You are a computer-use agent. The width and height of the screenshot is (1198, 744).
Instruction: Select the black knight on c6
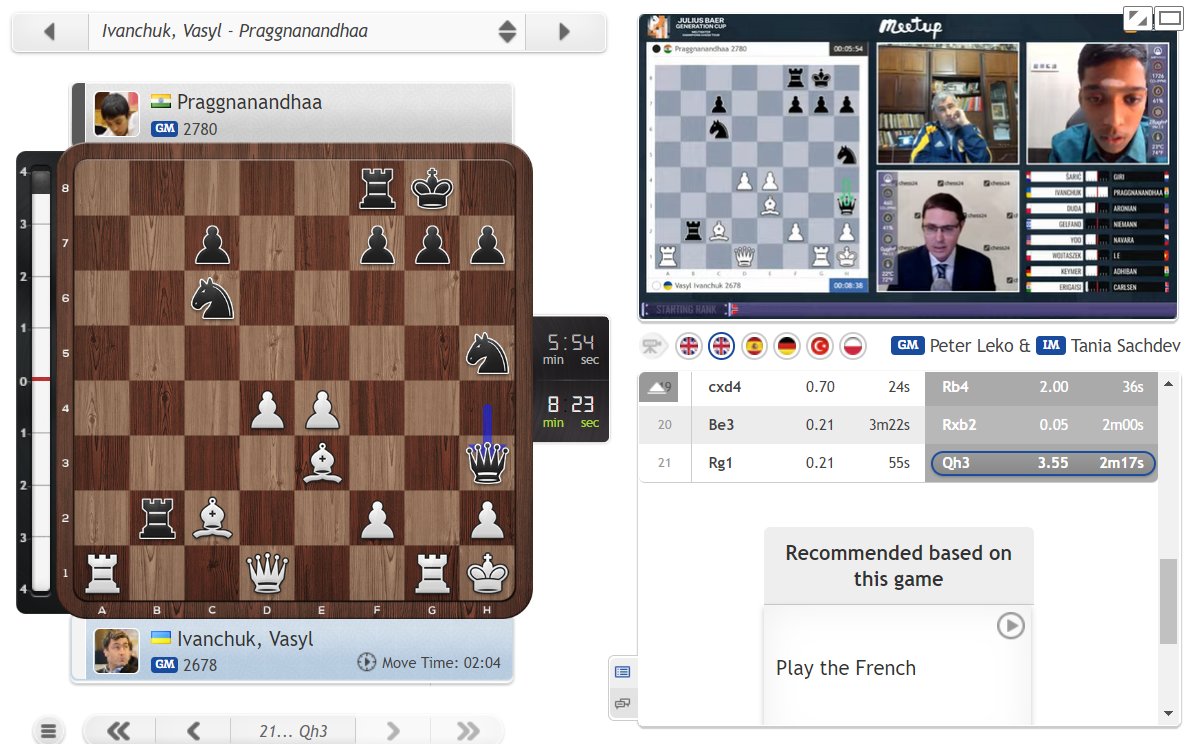212,298
